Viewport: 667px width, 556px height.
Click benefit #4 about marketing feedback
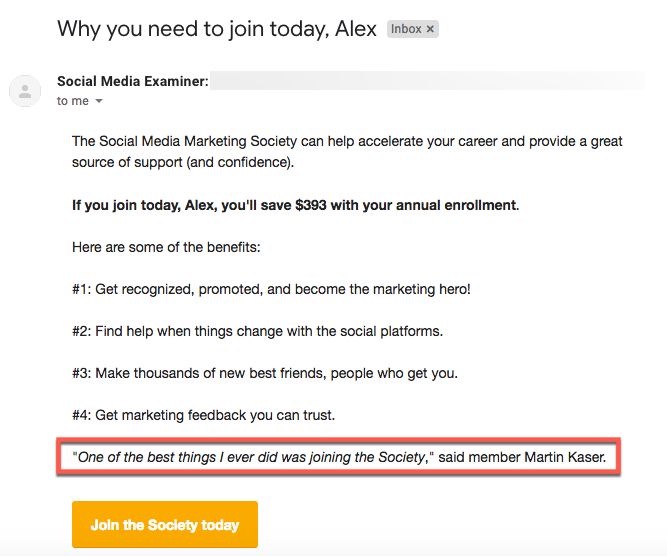(x=203, y=415)
